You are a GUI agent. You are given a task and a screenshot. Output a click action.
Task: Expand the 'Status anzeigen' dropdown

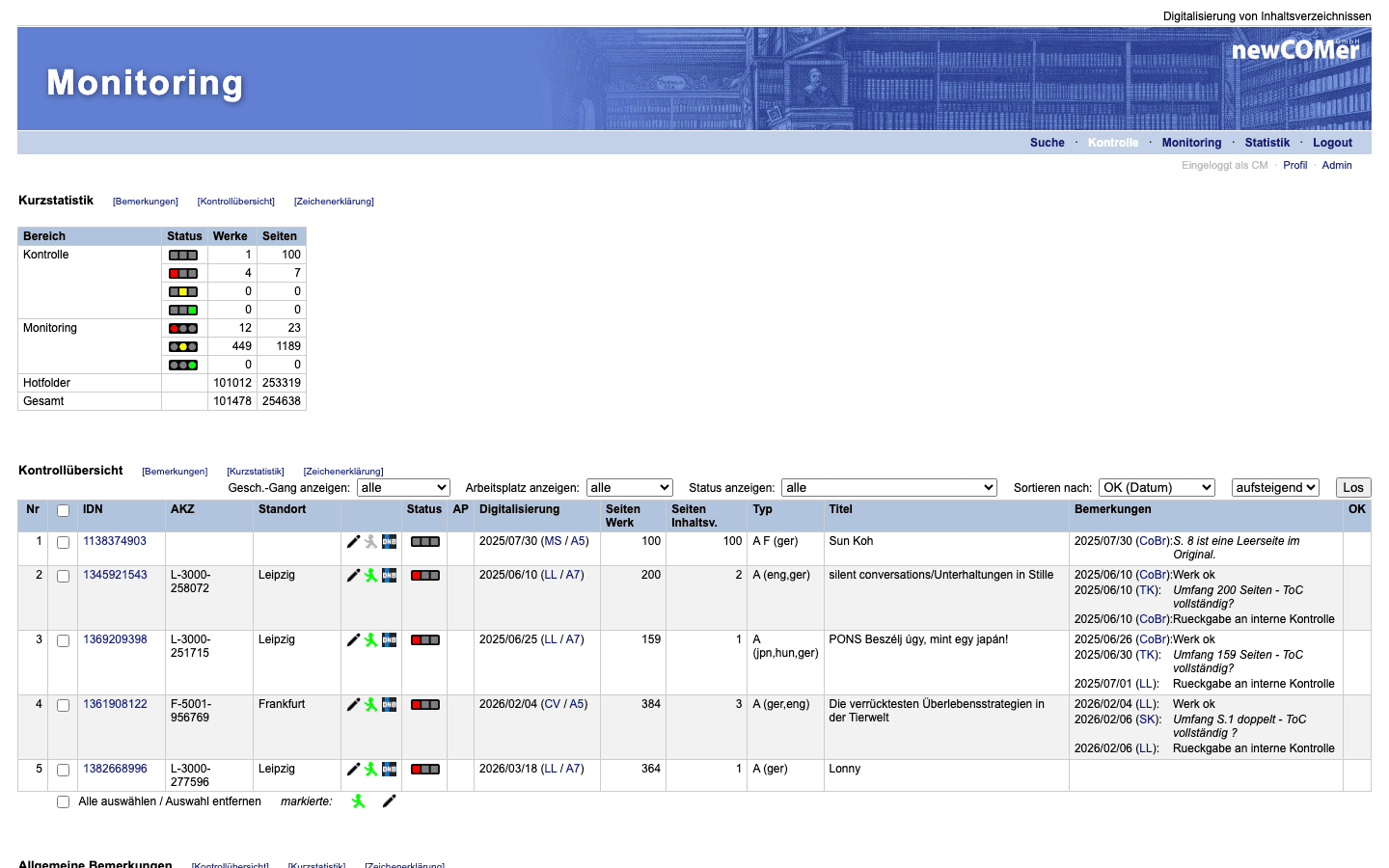coord(888,488)
